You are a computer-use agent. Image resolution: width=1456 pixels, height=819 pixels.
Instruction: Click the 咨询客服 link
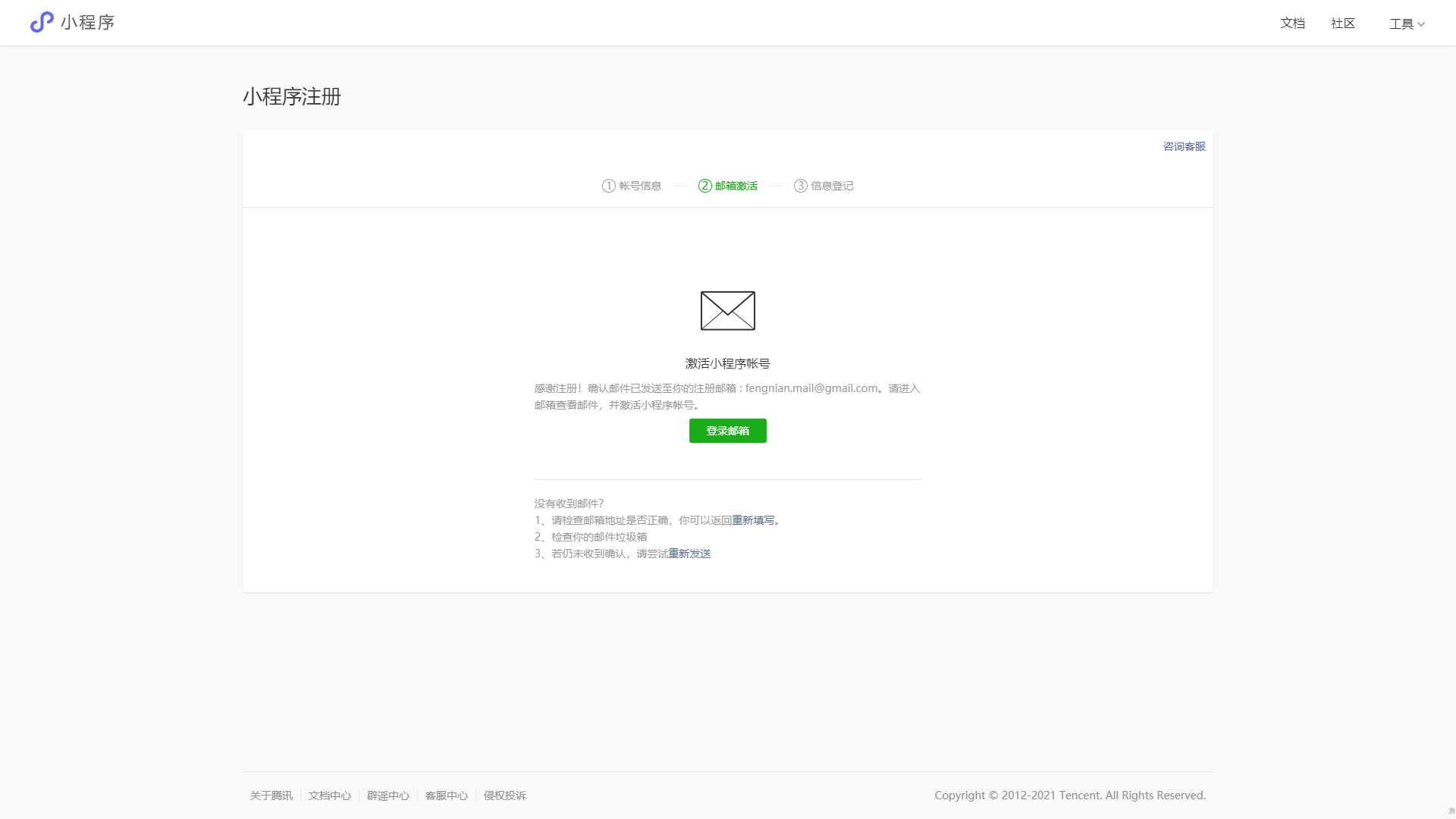(1184, 146)
